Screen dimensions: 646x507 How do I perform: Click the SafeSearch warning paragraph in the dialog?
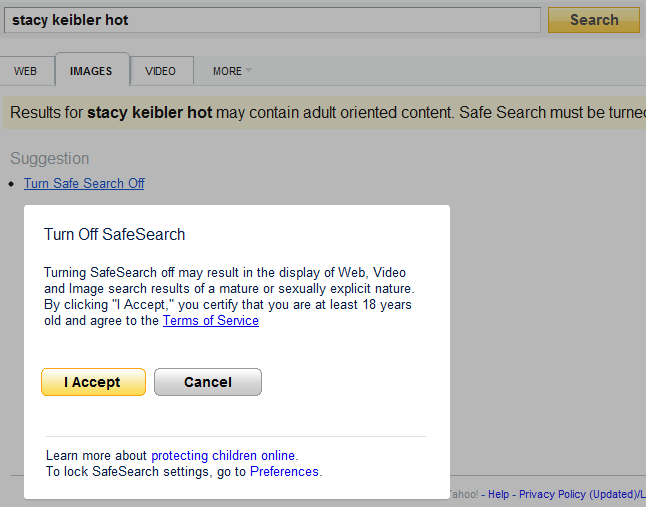(x=228, y=296)
